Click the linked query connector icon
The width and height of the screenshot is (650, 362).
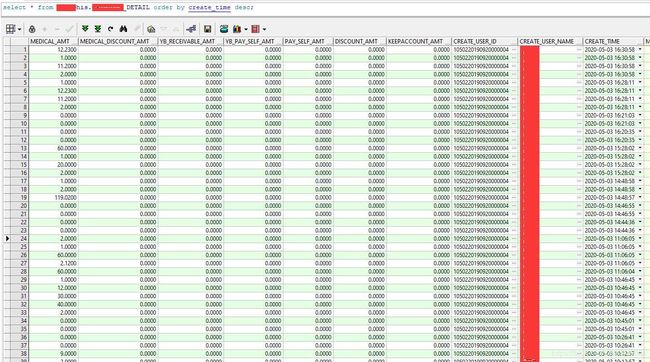[191, 29]
